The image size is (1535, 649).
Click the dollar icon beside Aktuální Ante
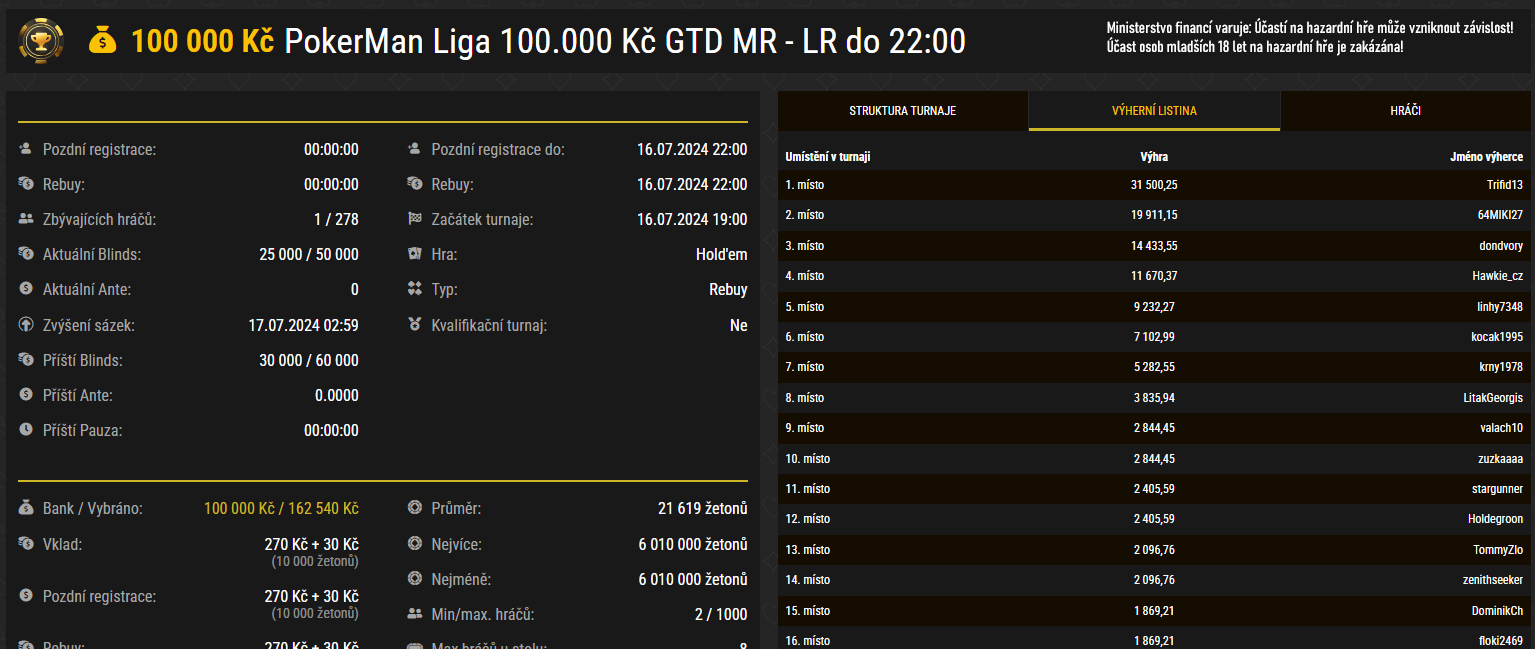click(x=22, y=289)
